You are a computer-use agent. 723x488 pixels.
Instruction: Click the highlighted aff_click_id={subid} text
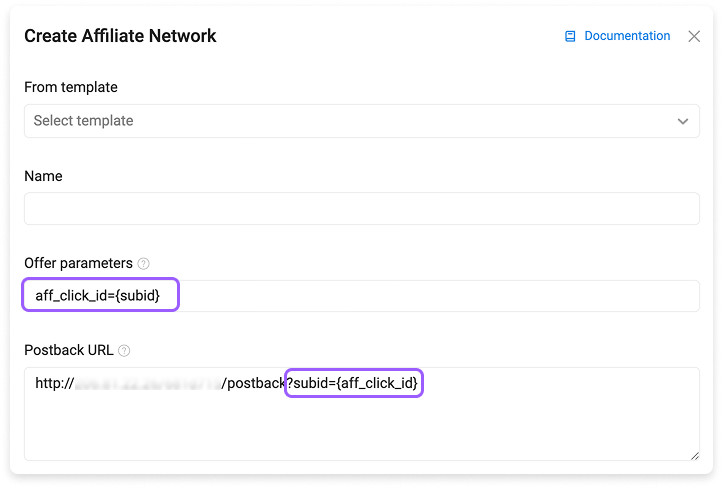click(x=98, y=295)
